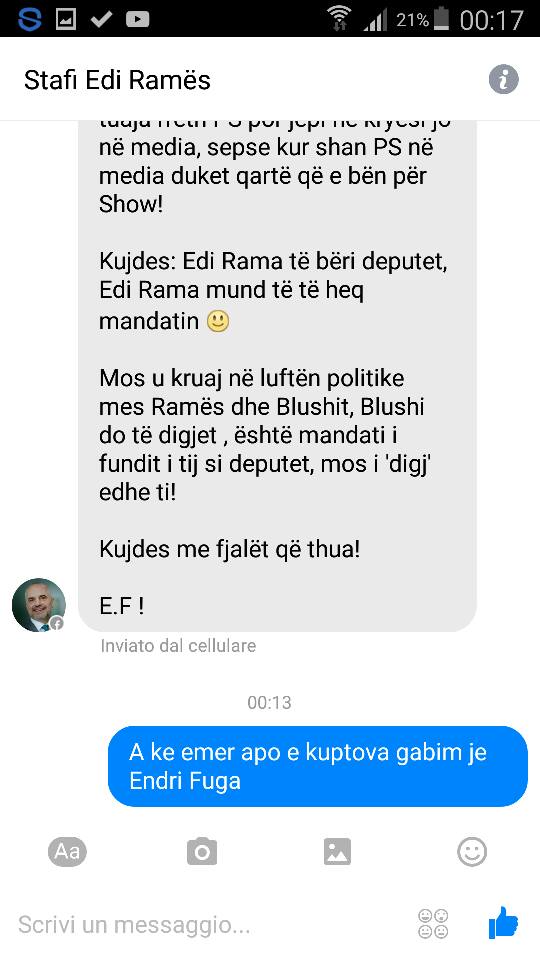Open image gallery picker

coord(337,852)
